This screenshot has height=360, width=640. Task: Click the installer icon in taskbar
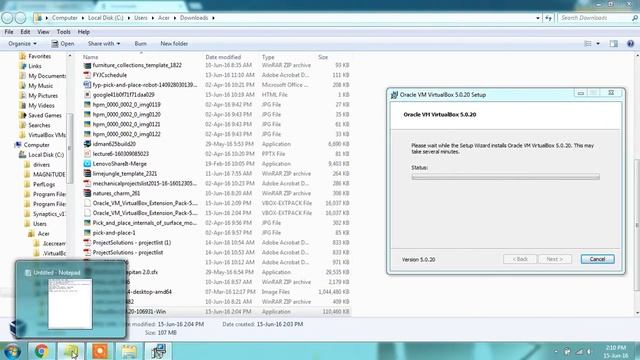[x=158, y=351]
